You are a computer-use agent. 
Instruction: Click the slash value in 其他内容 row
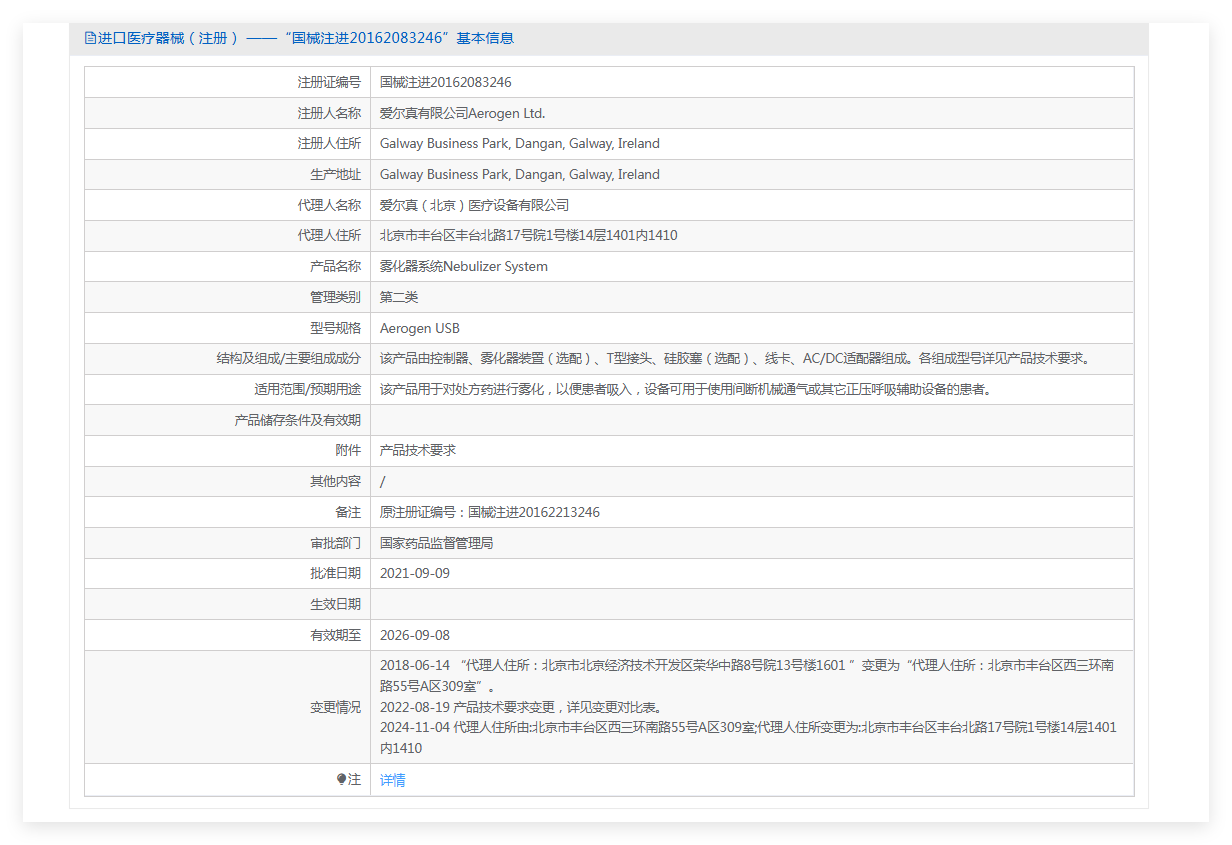pyautogui.click(x=383, y=482)
